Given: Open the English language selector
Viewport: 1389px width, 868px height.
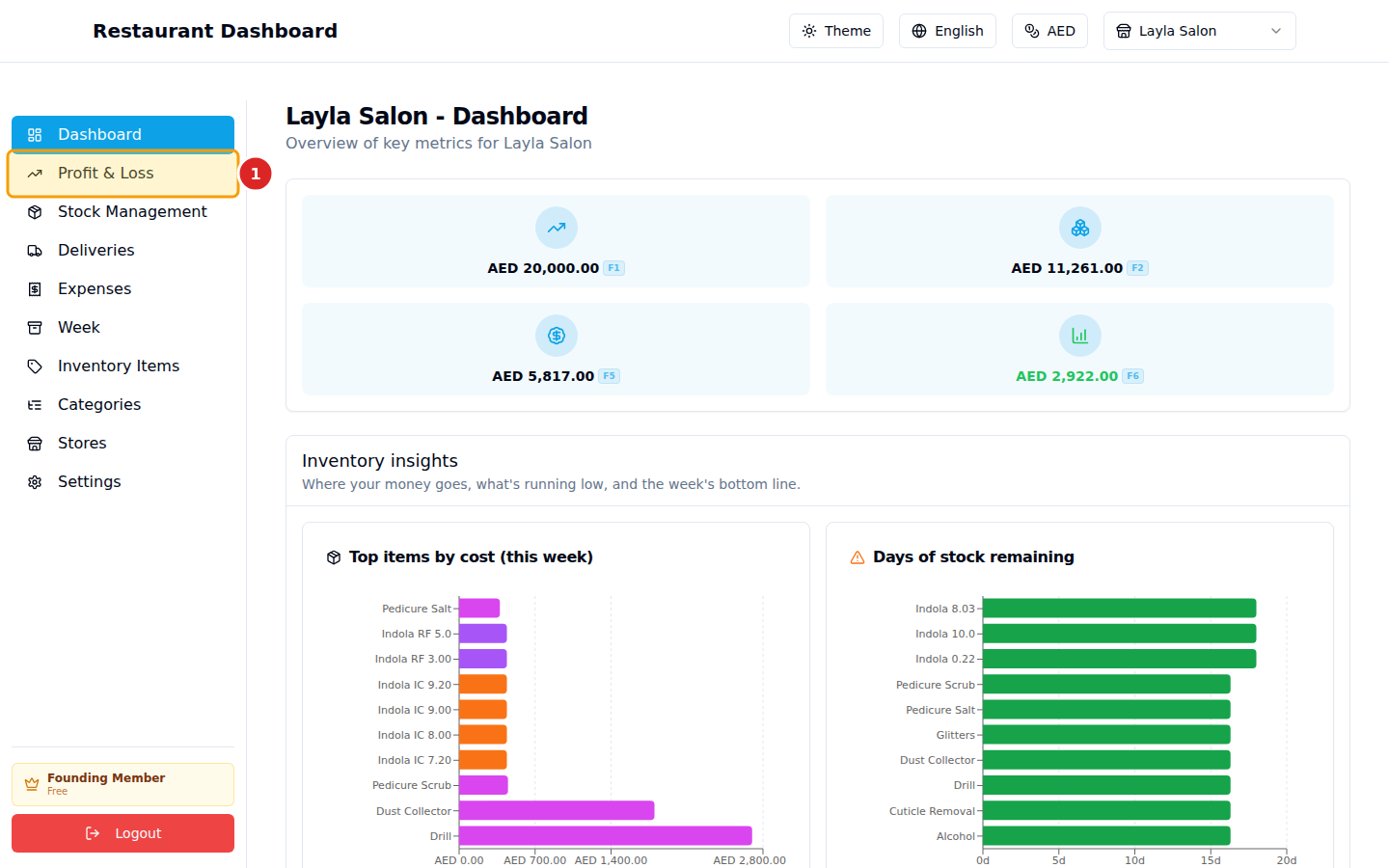Looking at the screenshot, I should tap(947, 31).
